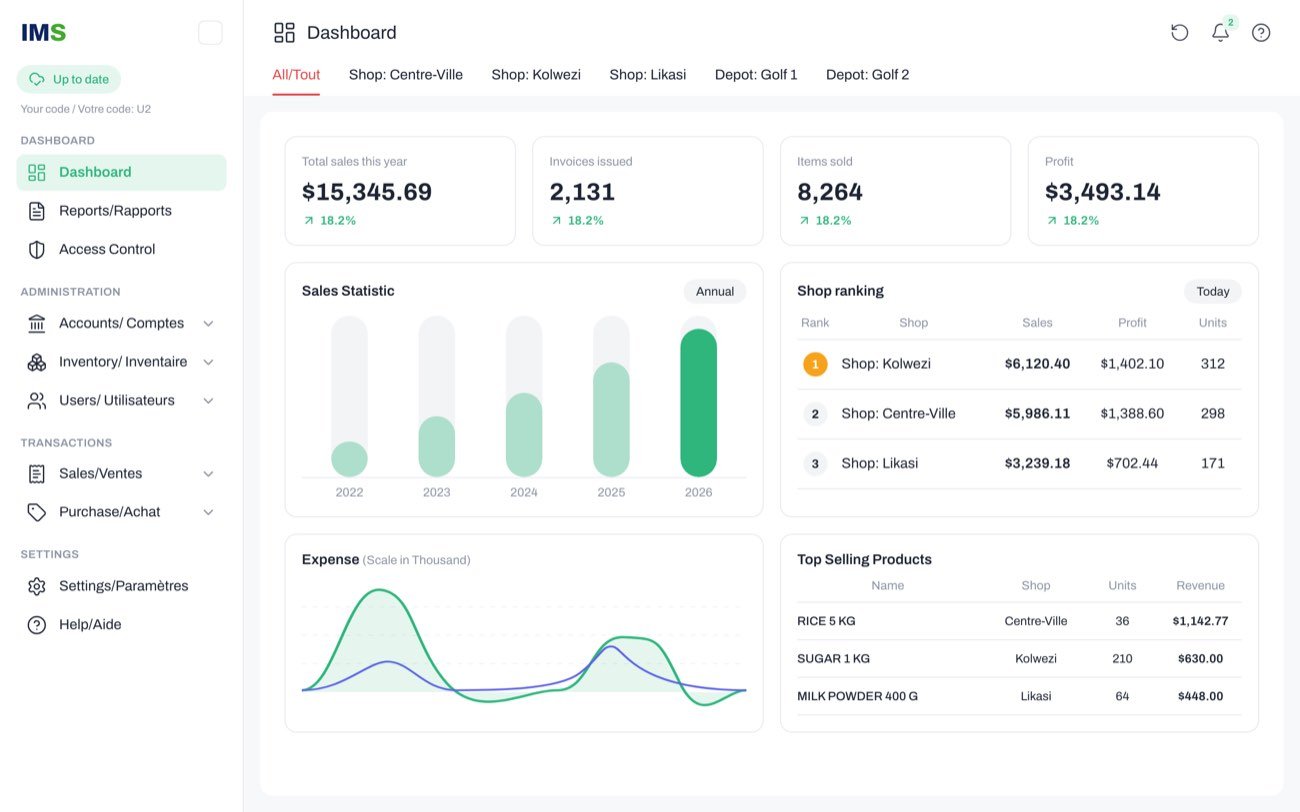Click the Help/Aide question circle icon
Viewport: 1300px width, 812px height.
(x=37, y=625)
